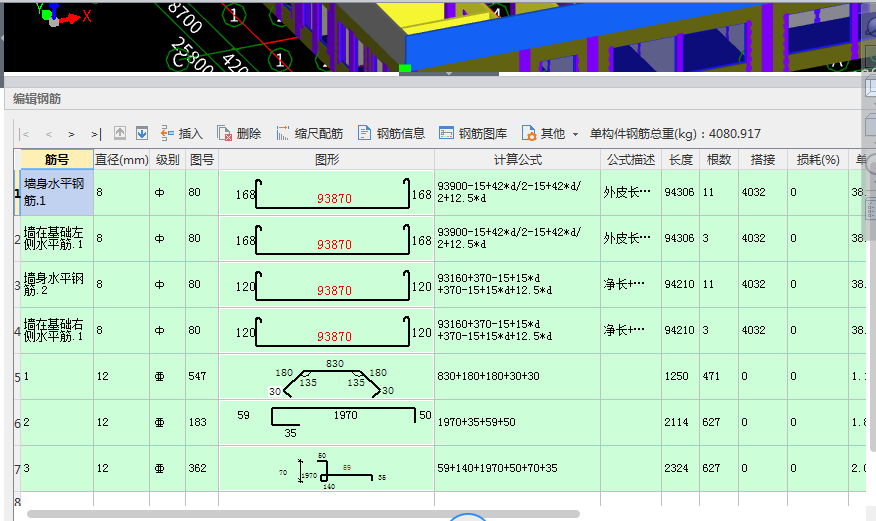Click the 计算公式 column header

(x=517, y=160)
